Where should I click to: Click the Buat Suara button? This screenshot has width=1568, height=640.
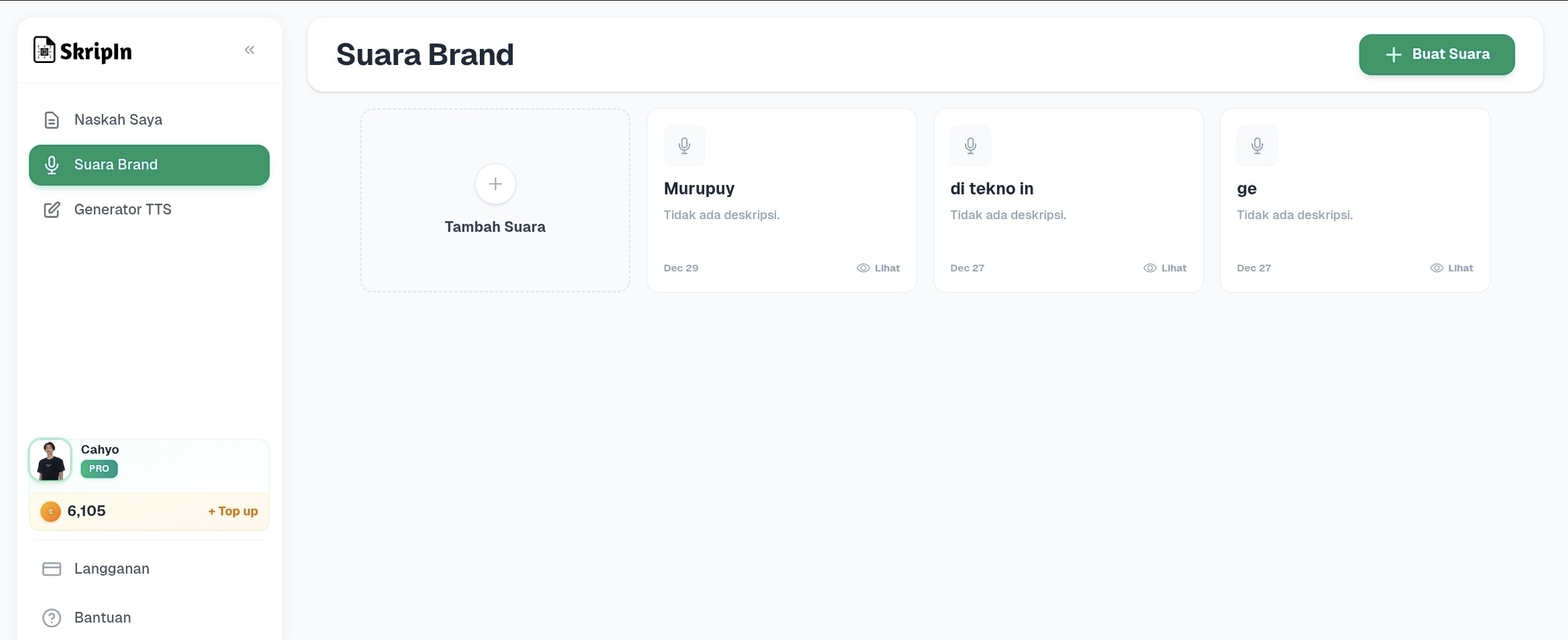[x=1437, y=55]
